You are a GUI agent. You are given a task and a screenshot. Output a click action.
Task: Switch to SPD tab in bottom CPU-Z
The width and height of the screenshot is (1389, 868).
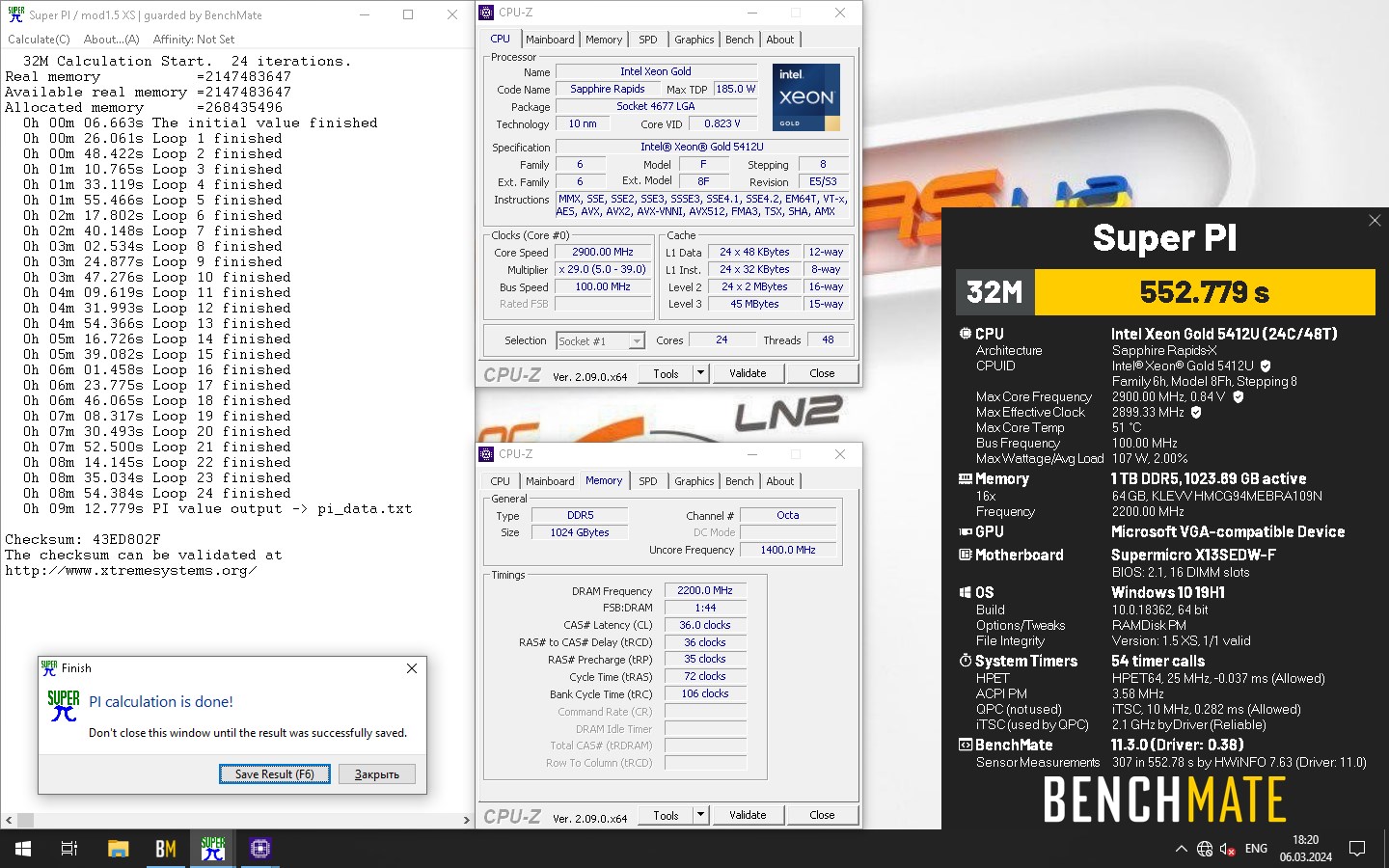(x=648, y=481)
